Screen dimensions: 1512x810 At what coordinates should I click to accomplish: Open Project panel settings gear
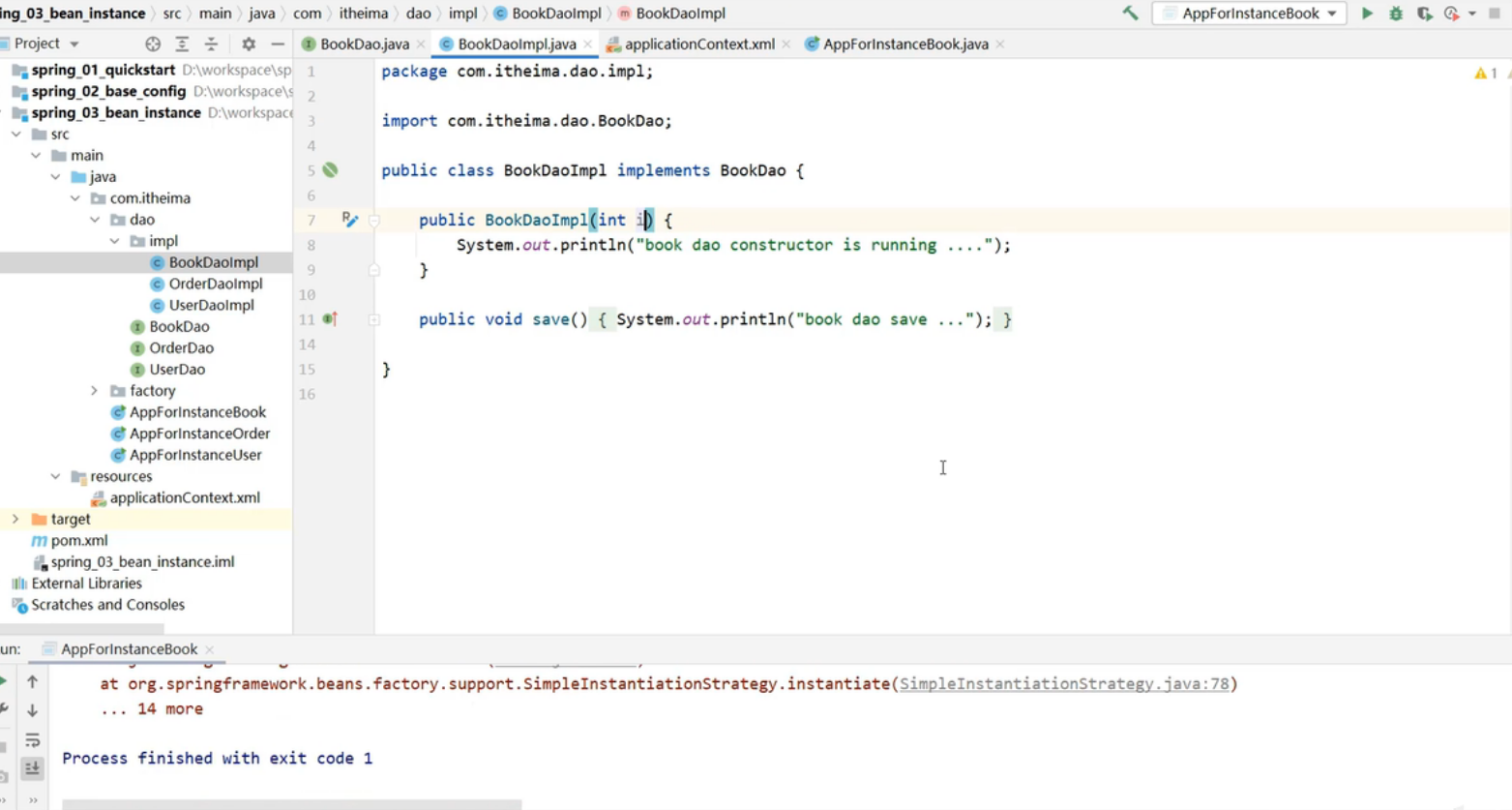click(x=249, y=44)
